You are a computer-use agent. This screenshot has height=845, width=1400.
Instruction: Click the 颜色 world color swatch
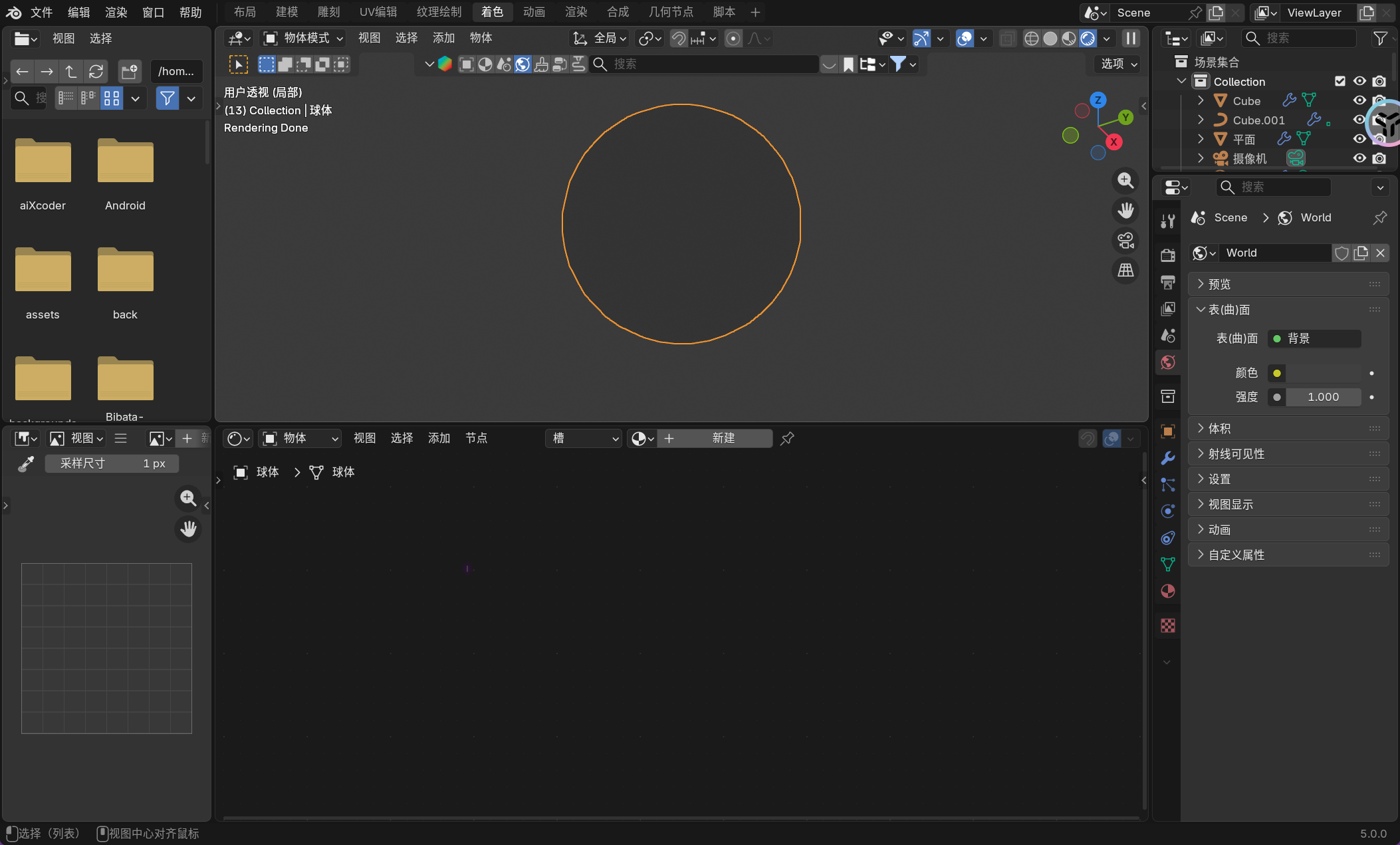(x=1323, y=373)
